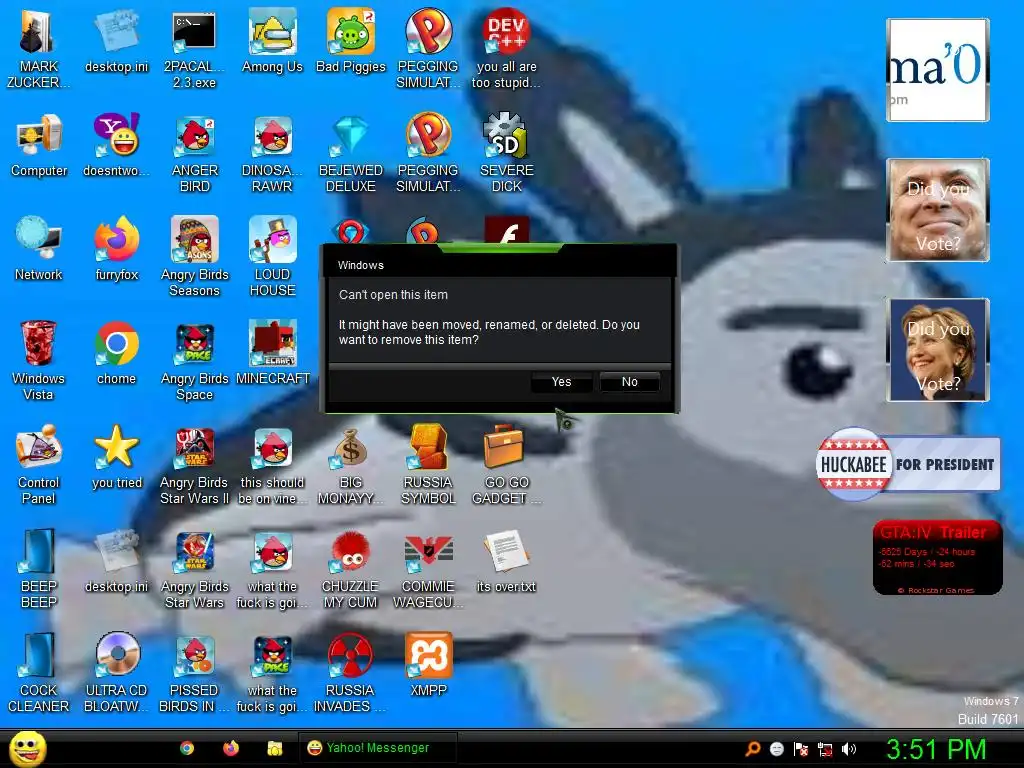1024x768 pixels.
Task: Select the PISSED BIRDS IN icon
Action: tap(195, 673)
